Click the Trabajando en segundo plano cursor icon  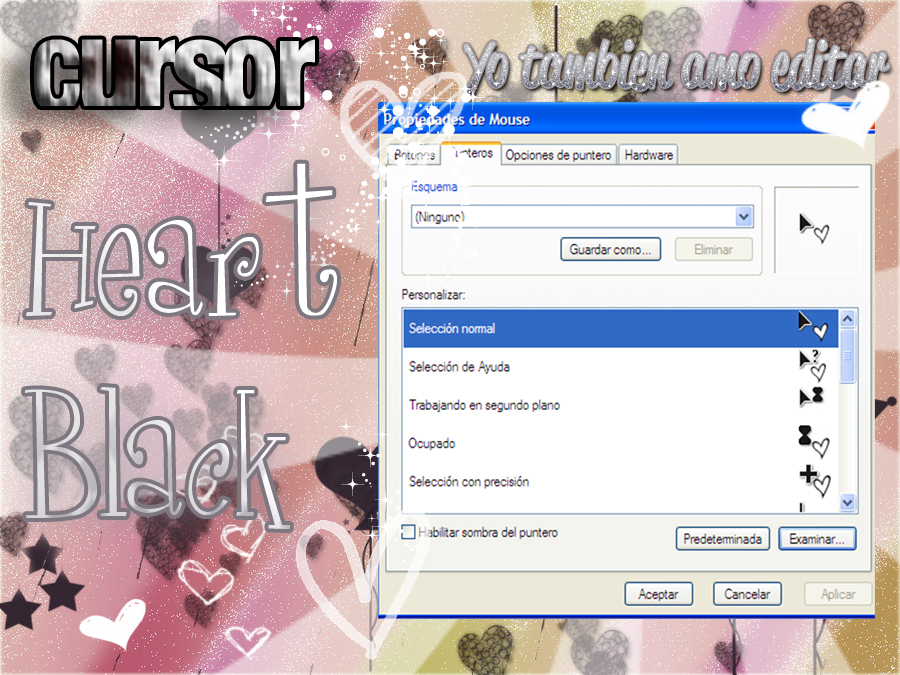pos(811,397)
